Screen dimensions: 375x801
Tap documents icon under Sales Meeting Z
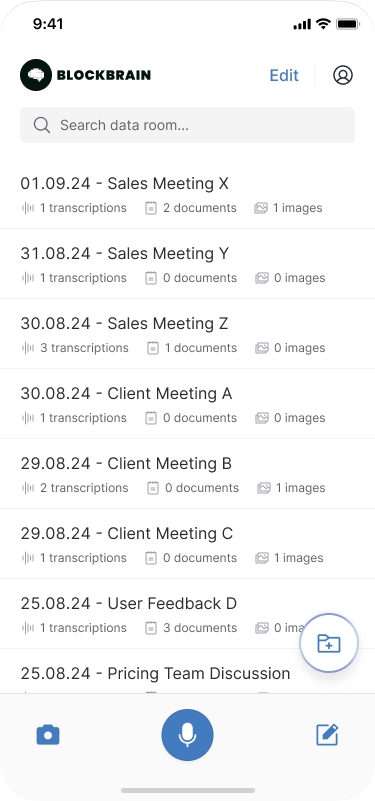[x=152, y=348]
